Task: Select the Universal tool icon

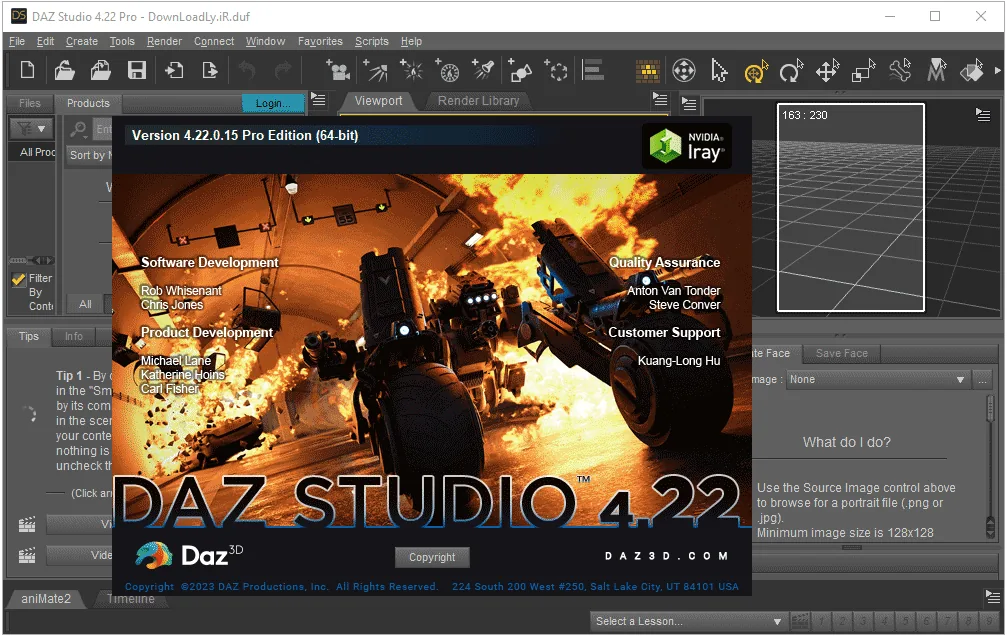Action: point(755,71)
